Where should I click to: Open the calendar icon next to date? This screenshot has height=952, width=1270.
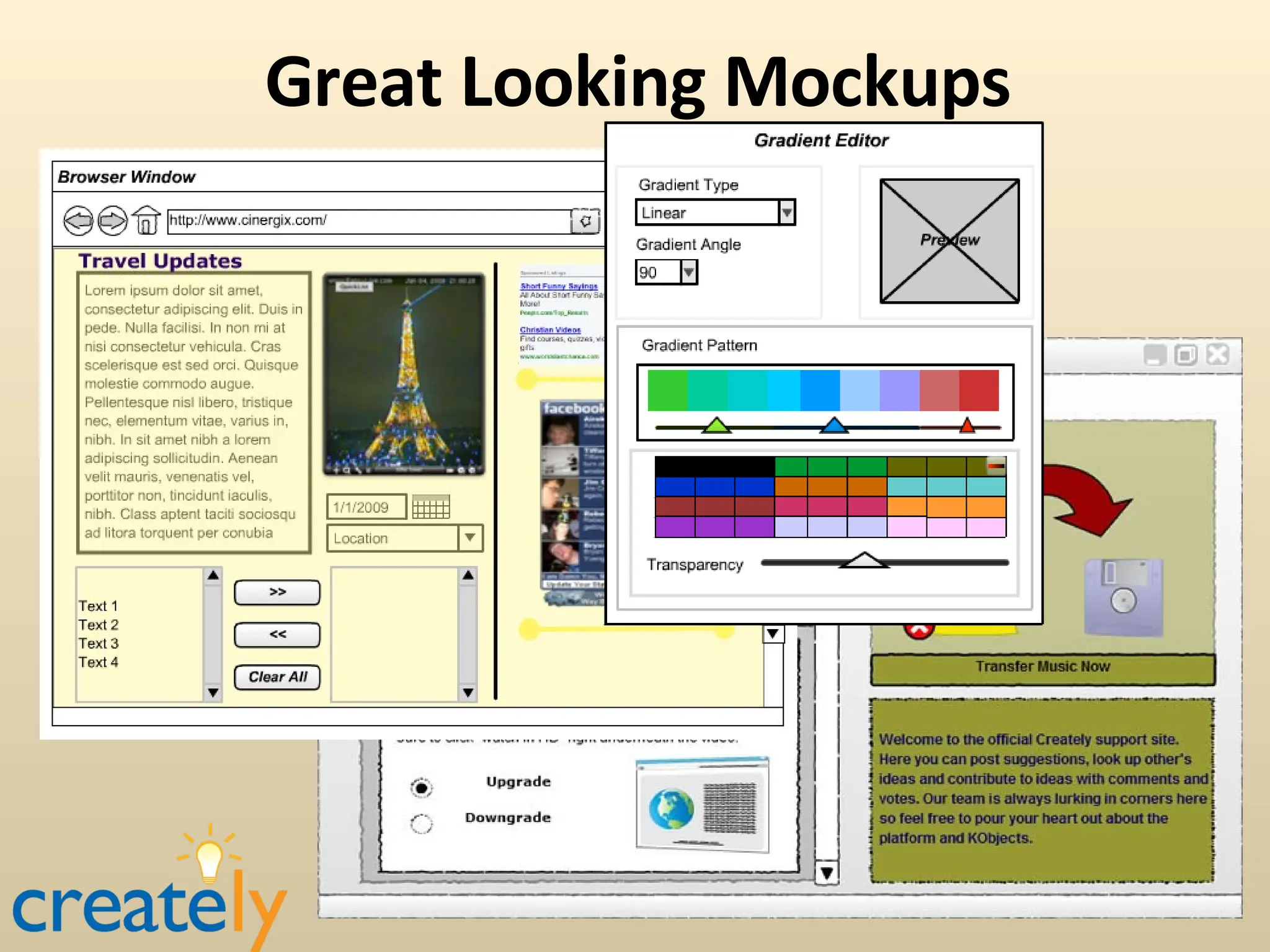[431, 507]
